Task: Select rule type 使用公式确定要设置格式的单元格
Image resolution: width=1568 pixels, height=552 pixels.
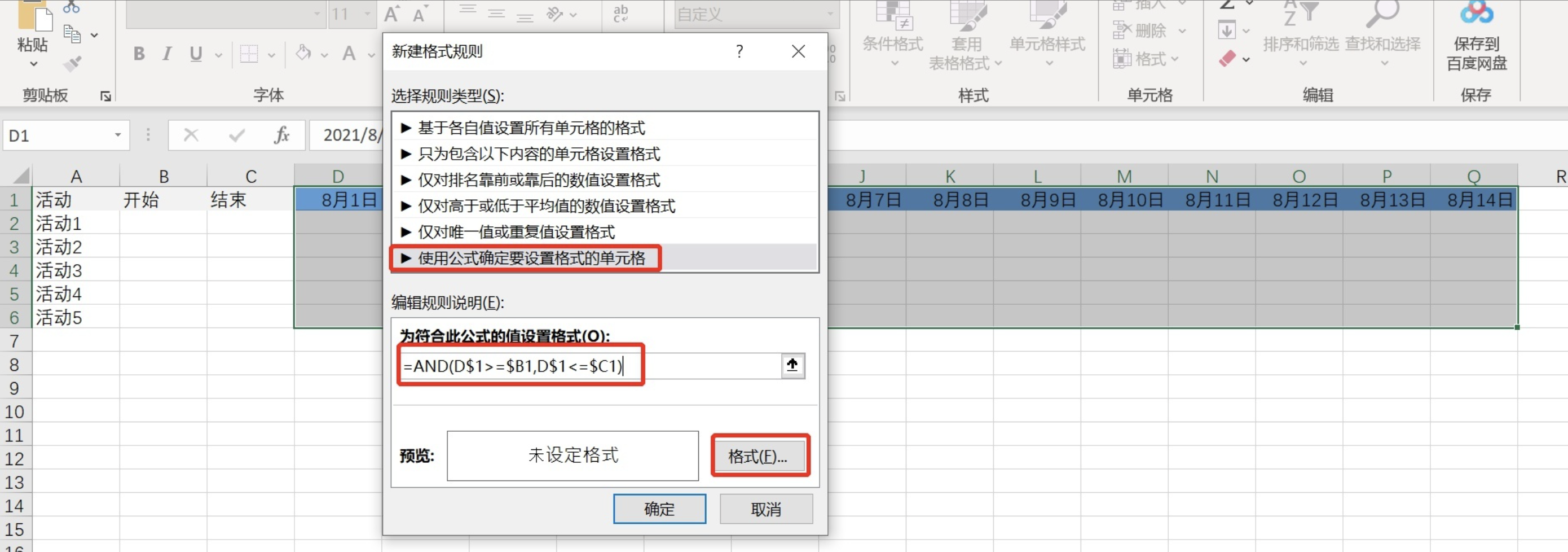Action: (605, 258)
